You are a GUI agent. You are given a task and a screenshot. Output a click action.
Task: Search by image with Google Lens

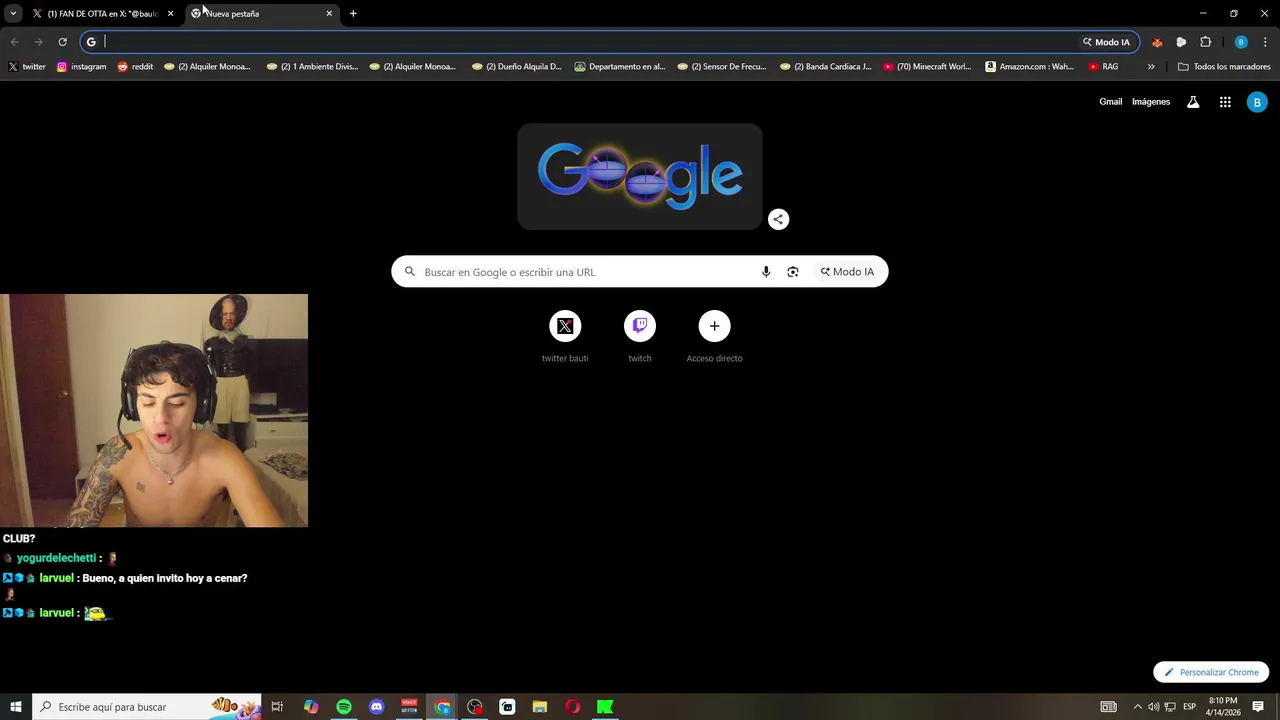(x=793, y=272)
